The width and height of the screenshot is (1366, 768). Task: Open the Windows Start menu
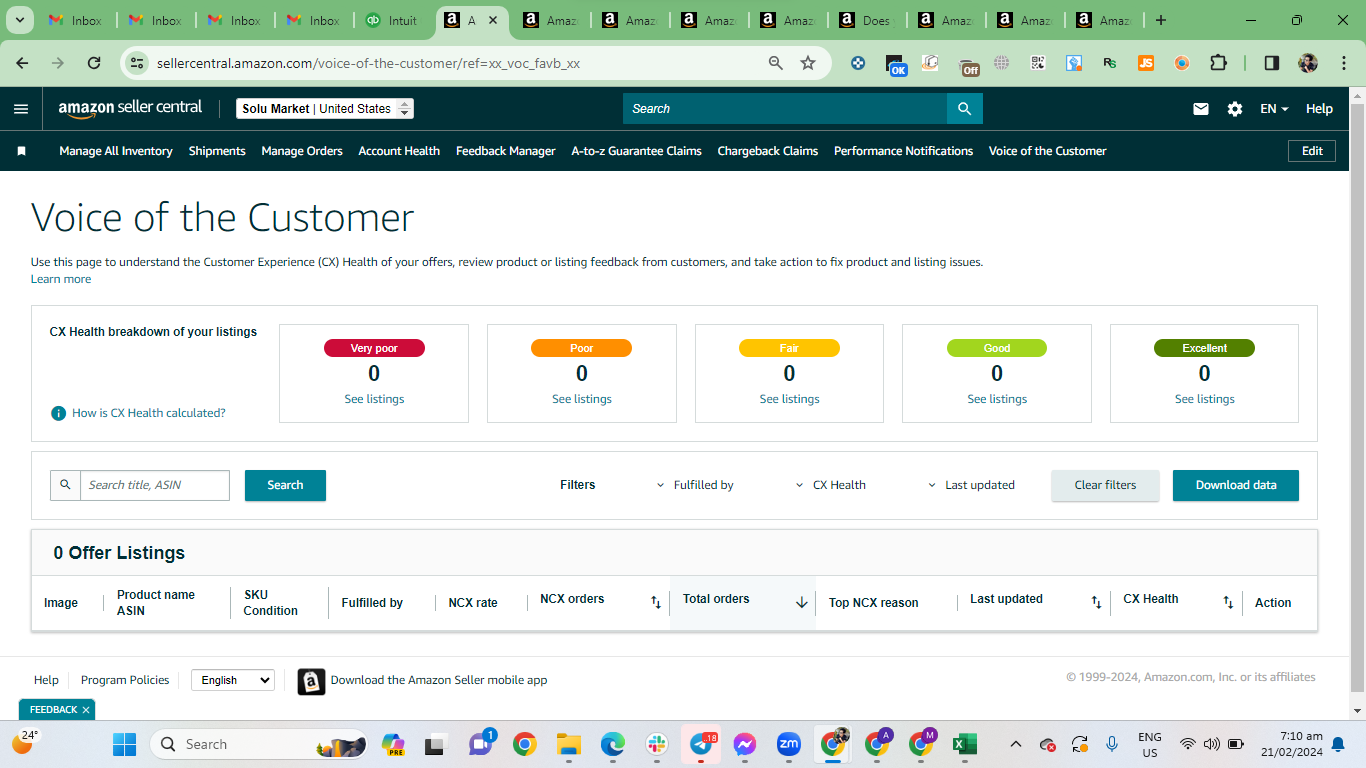click(124, 744)
